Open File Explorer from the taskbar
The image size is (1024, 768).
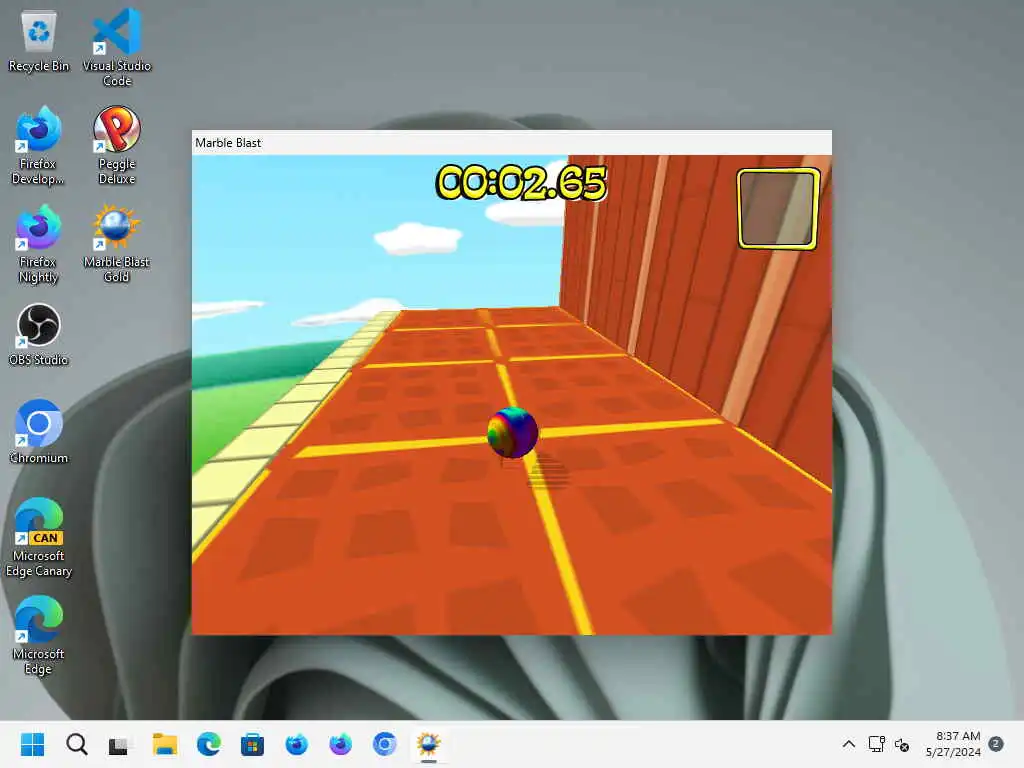point(165,744)
